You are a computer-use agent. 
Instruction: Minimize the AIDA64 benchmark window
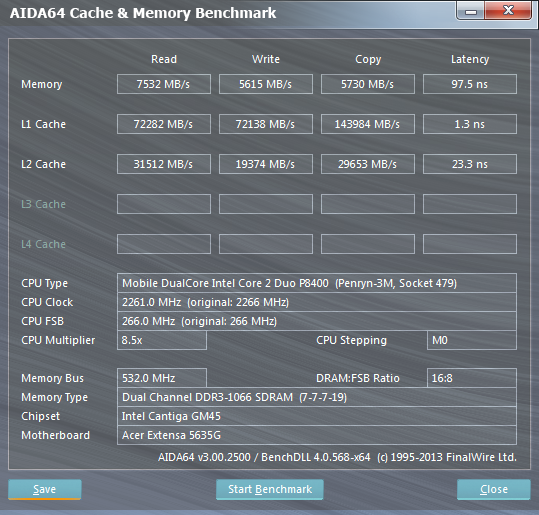[471, 11]
